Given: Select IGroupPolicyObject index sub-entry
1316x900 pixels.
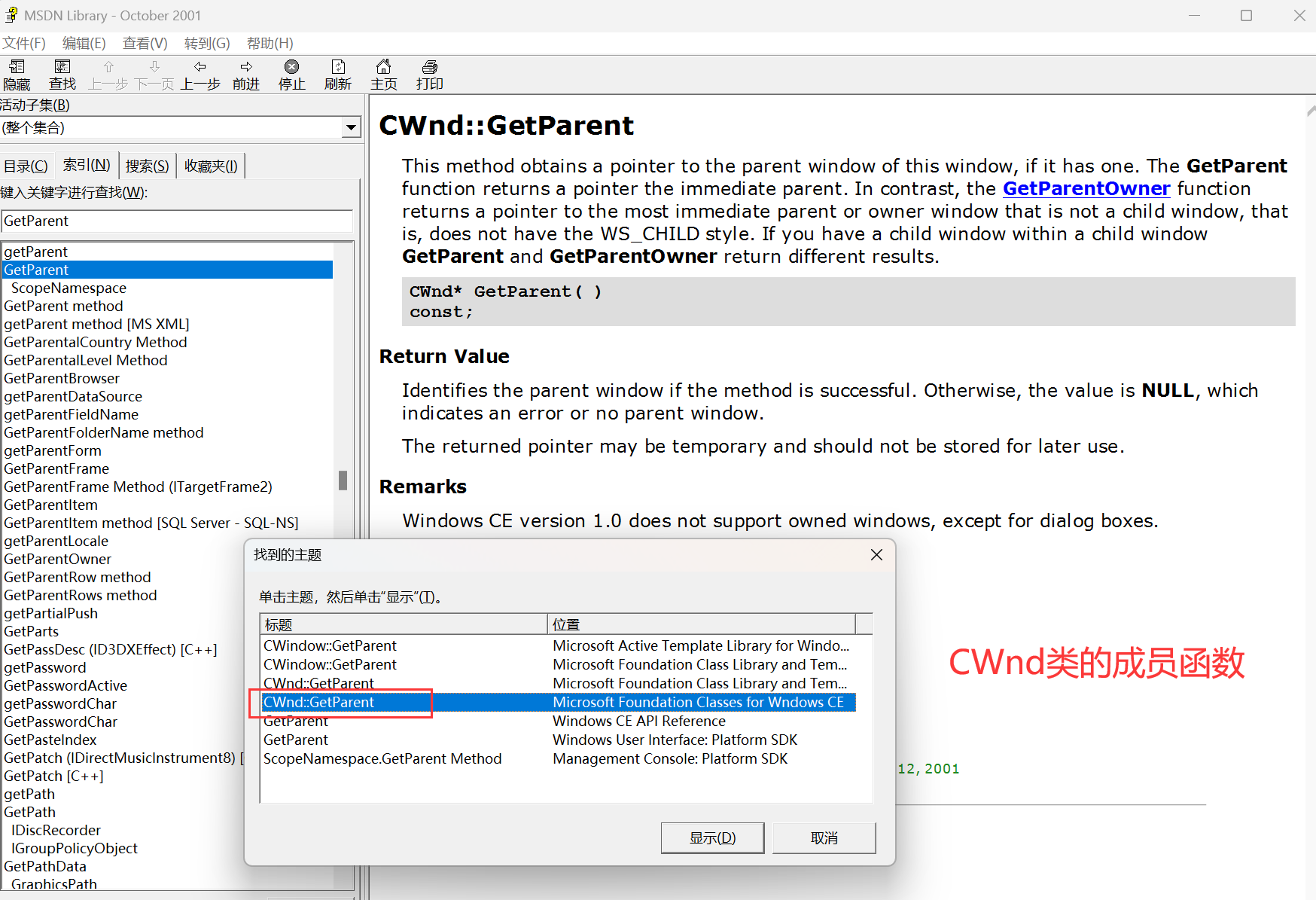Looking at the screenshot, I should [75, 848].
